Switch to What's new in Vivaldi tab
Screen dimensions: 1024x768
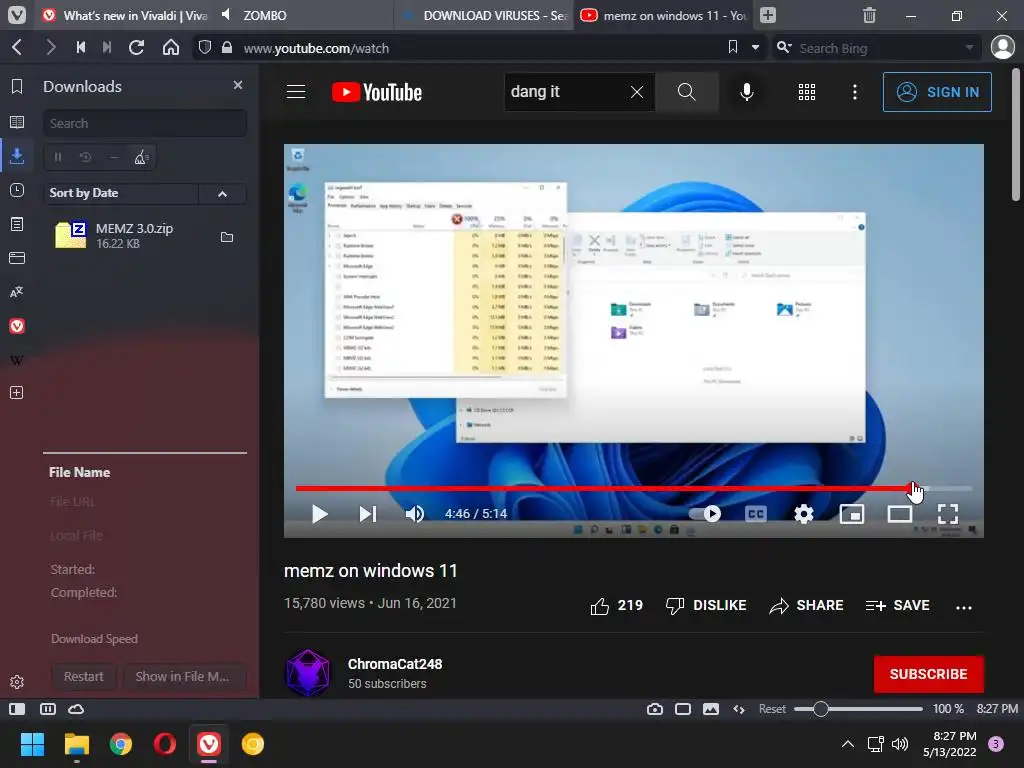coord(125,15)
